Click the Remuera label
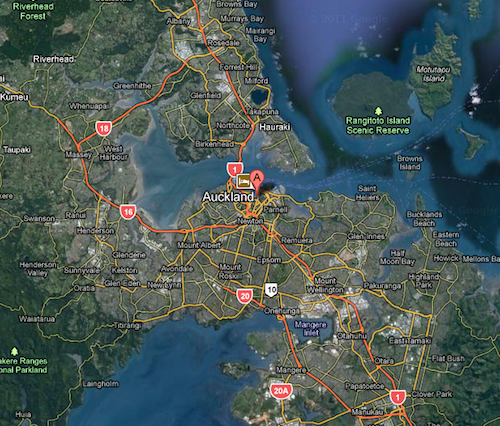Viewport: 500px width, 426px height. coord(297,240)
